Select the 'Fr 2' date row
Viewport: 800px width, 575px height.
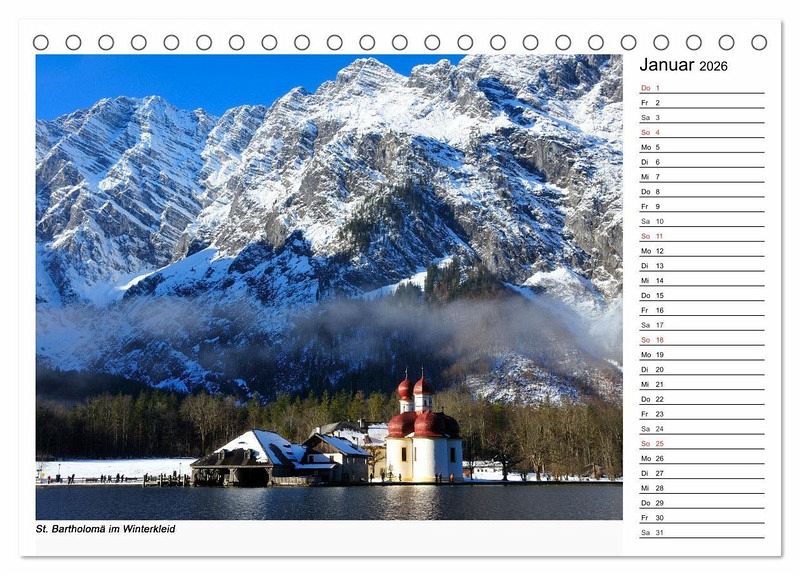tap(702, 103)
